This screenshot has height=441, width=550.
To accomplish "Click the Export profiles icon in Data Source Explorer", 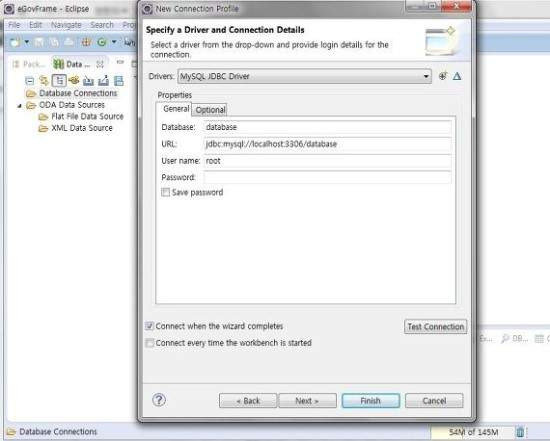I will coord(103,81).
